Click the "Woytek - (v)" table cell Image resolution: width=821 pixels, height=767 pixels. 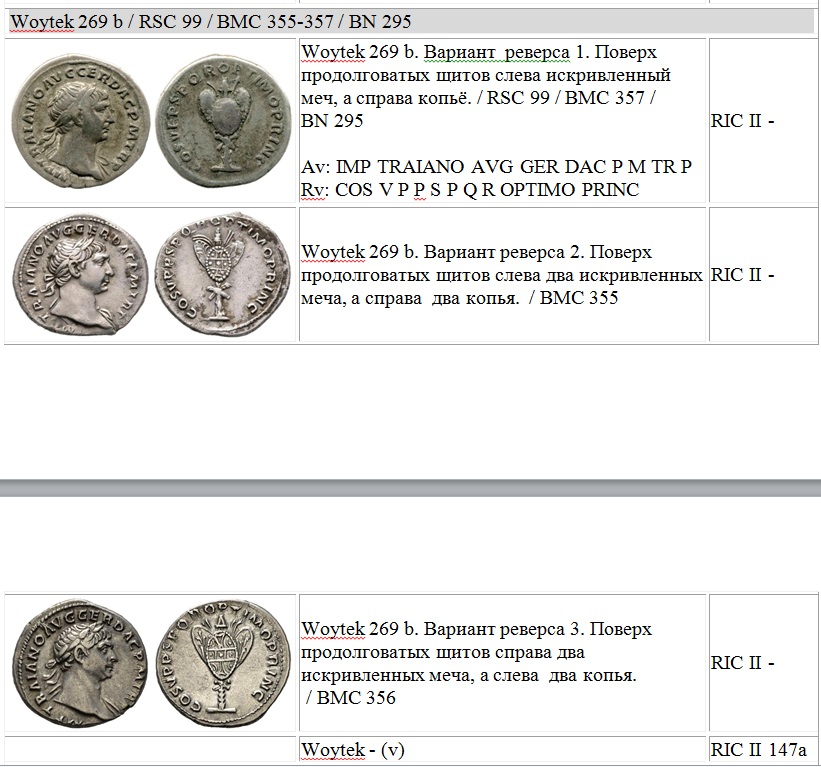click(x=353, y=749)
